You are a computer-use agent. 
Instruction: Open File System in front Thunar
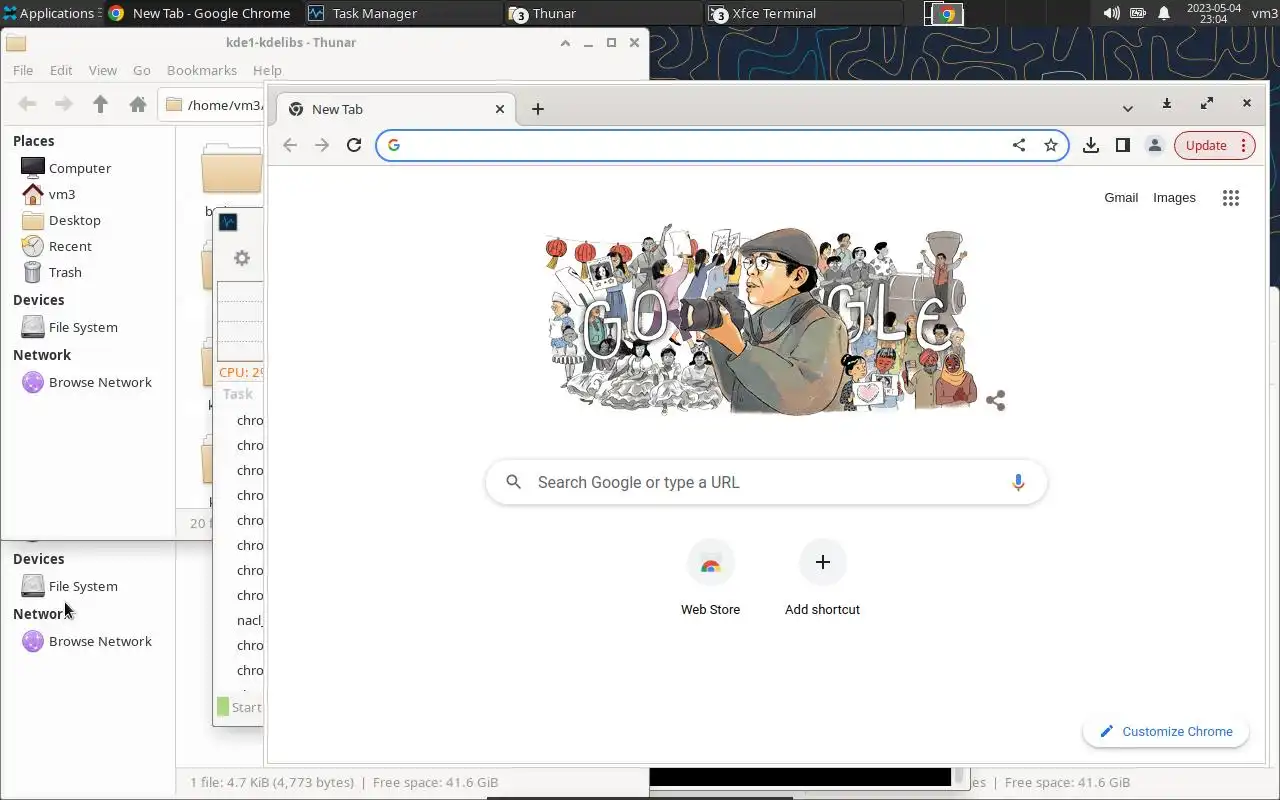coord(83,327)
